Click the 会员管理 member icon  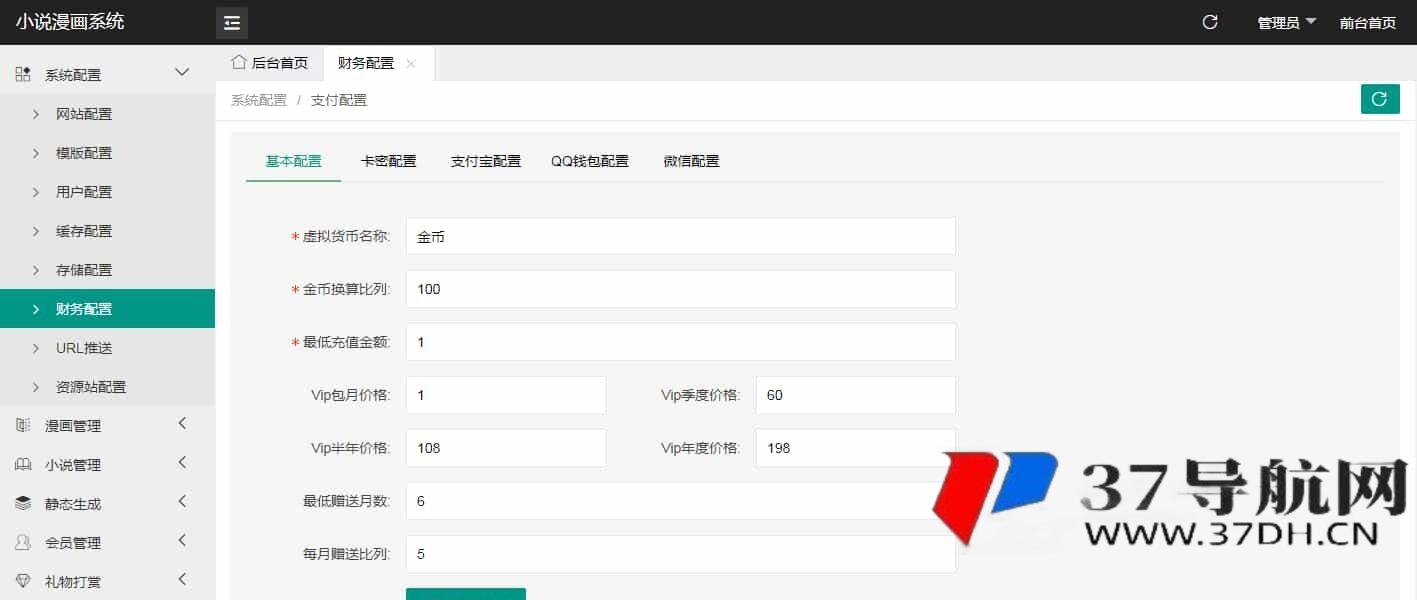click(x=22, y=542)
